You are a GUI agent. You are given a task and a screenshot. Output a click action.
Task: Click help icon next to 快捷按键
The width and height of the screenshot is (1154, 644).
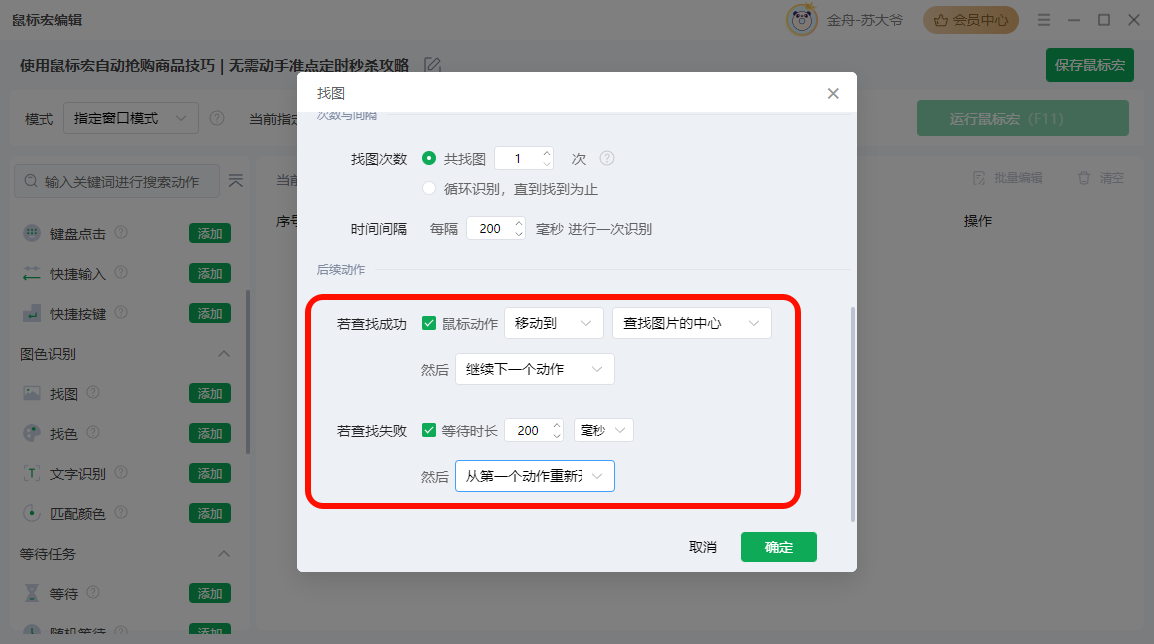point(121,312)
